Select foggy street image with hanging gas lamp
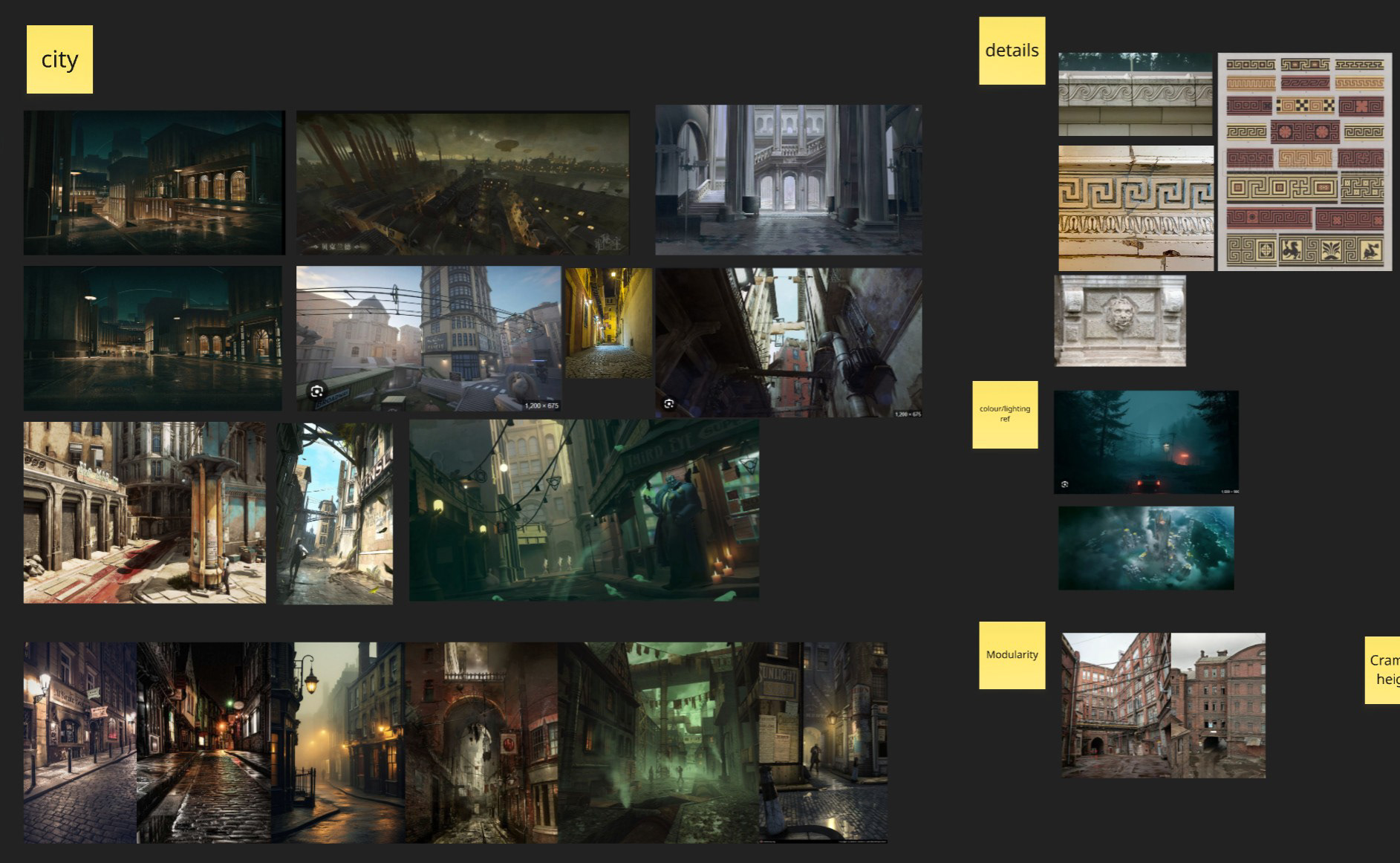1400x863 pixels. click(x=339, y=743)
